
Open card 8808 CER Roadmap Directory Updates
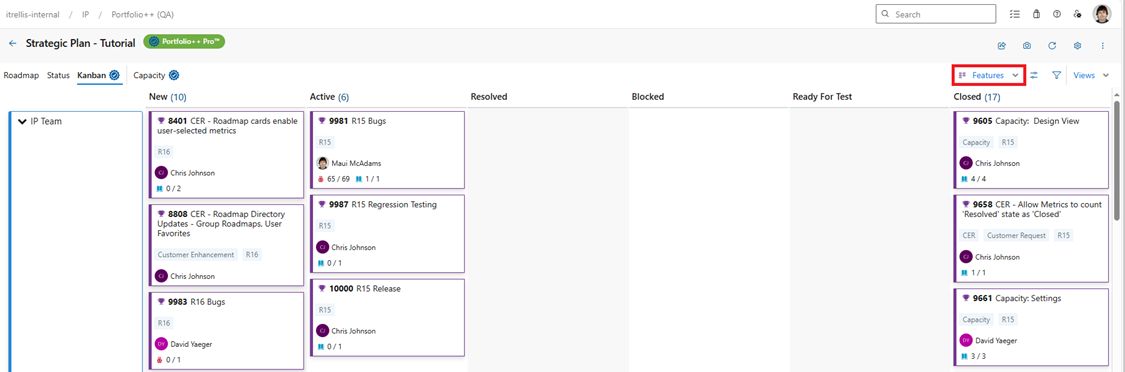coord(221,223)
